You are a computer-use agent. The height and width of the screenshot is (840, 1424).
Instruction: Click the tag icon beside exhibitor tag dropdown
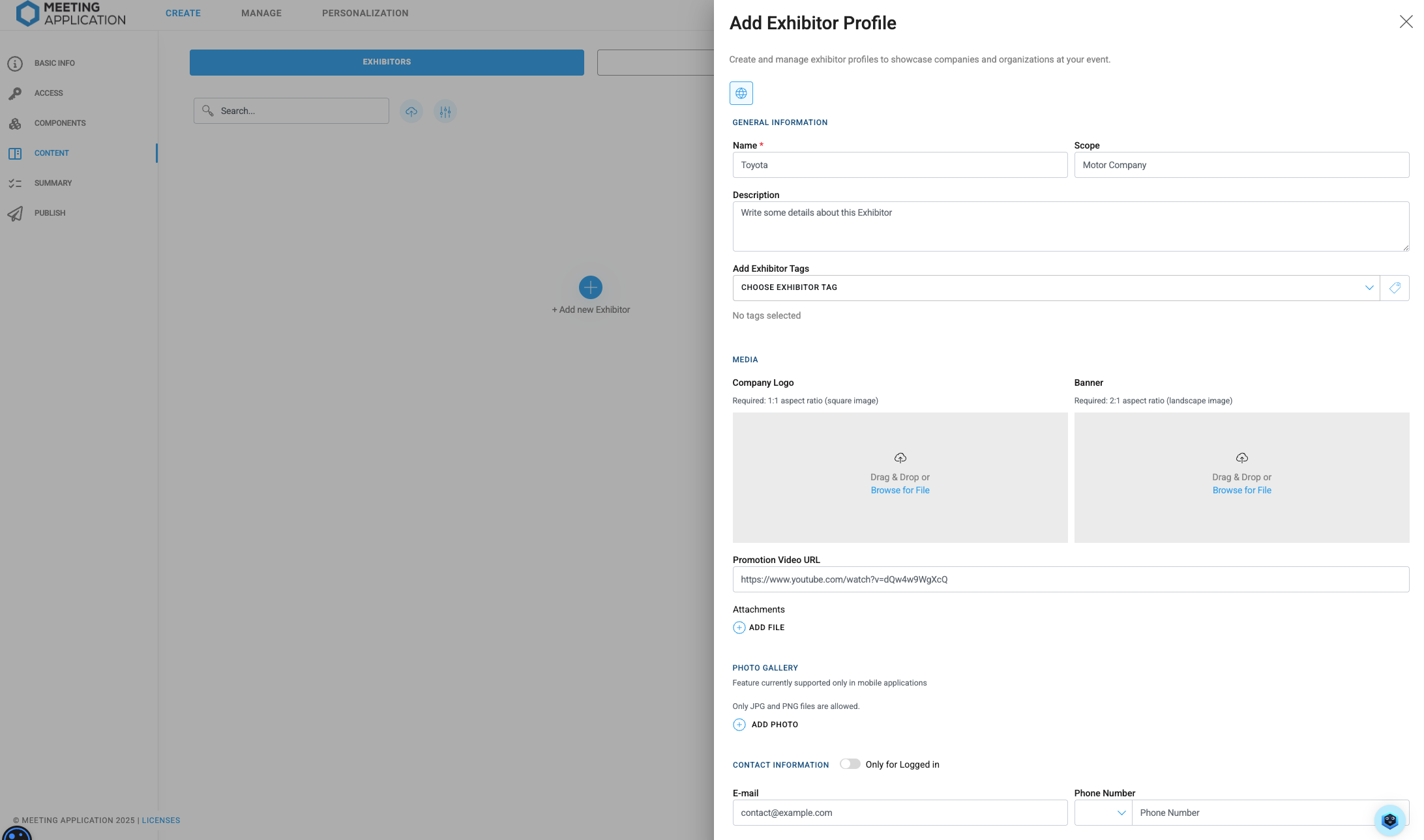(x=1395, y=287)
